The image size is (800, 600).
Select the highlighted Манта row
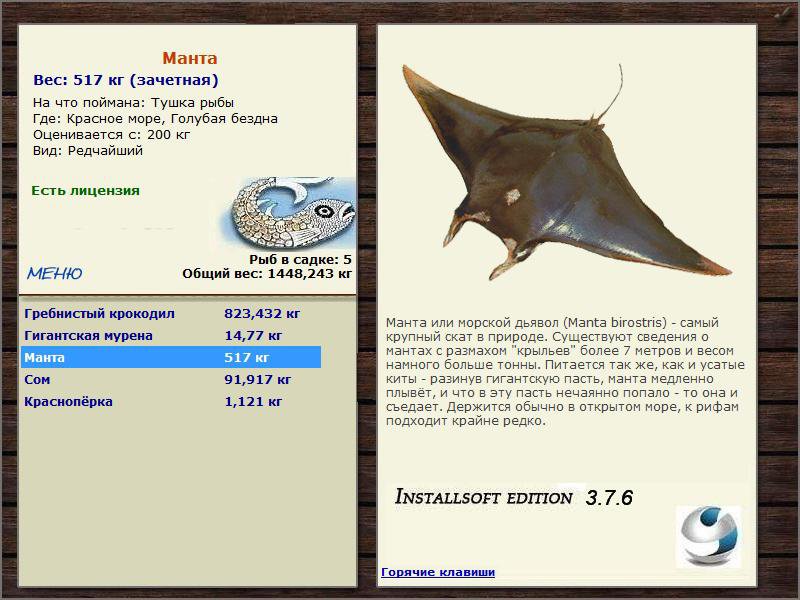coord(171,357)
